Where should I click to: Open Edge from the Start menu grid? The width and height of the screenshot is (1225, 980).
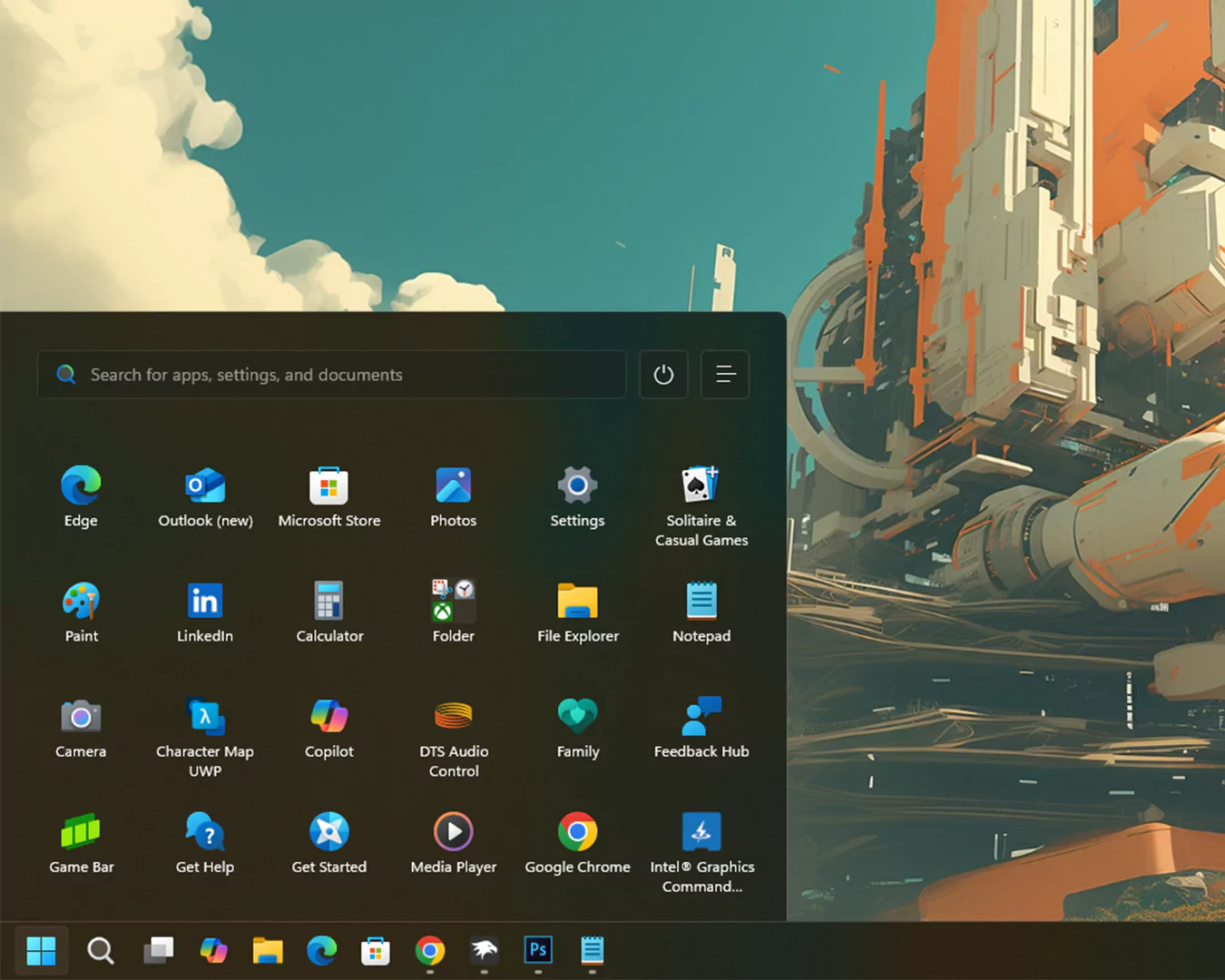tap(81, 496)
